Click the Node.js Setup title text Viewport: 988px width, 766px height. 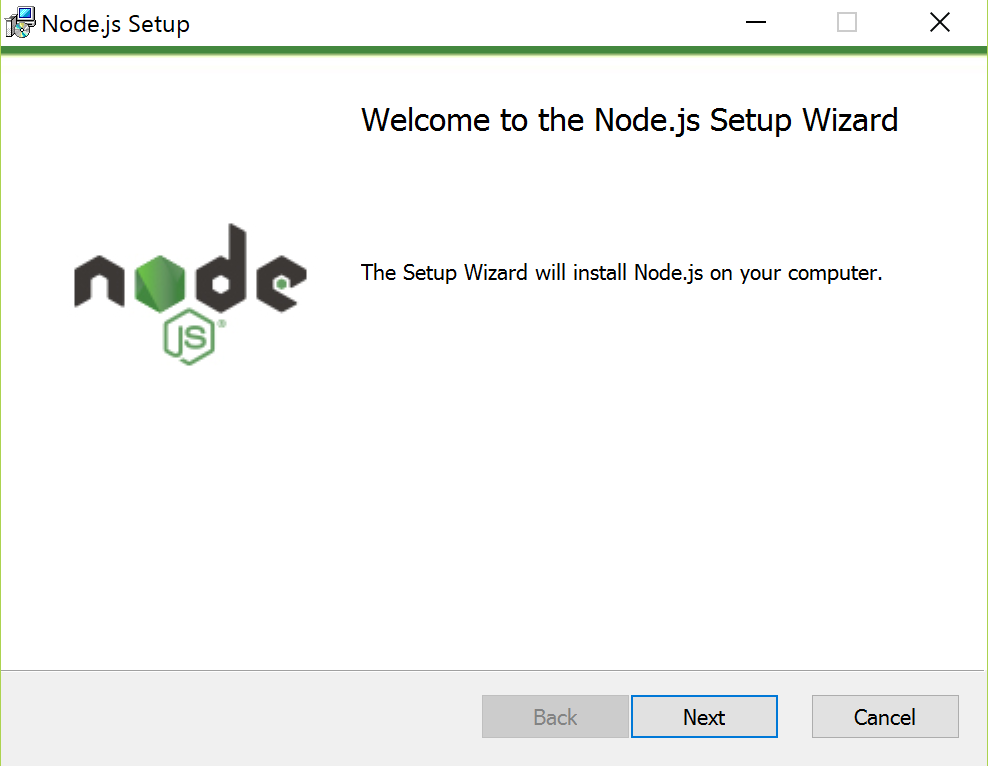115,23
